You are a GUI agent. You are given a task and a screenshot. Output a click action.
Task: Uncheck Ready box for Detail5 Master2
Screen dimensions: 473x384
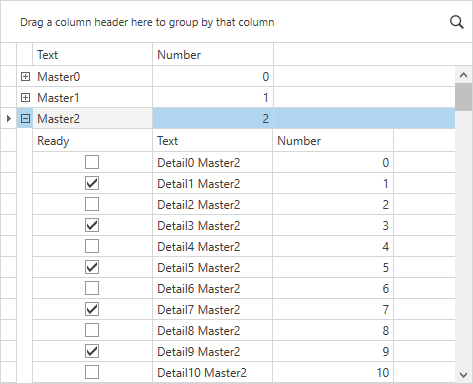(92, 267)
